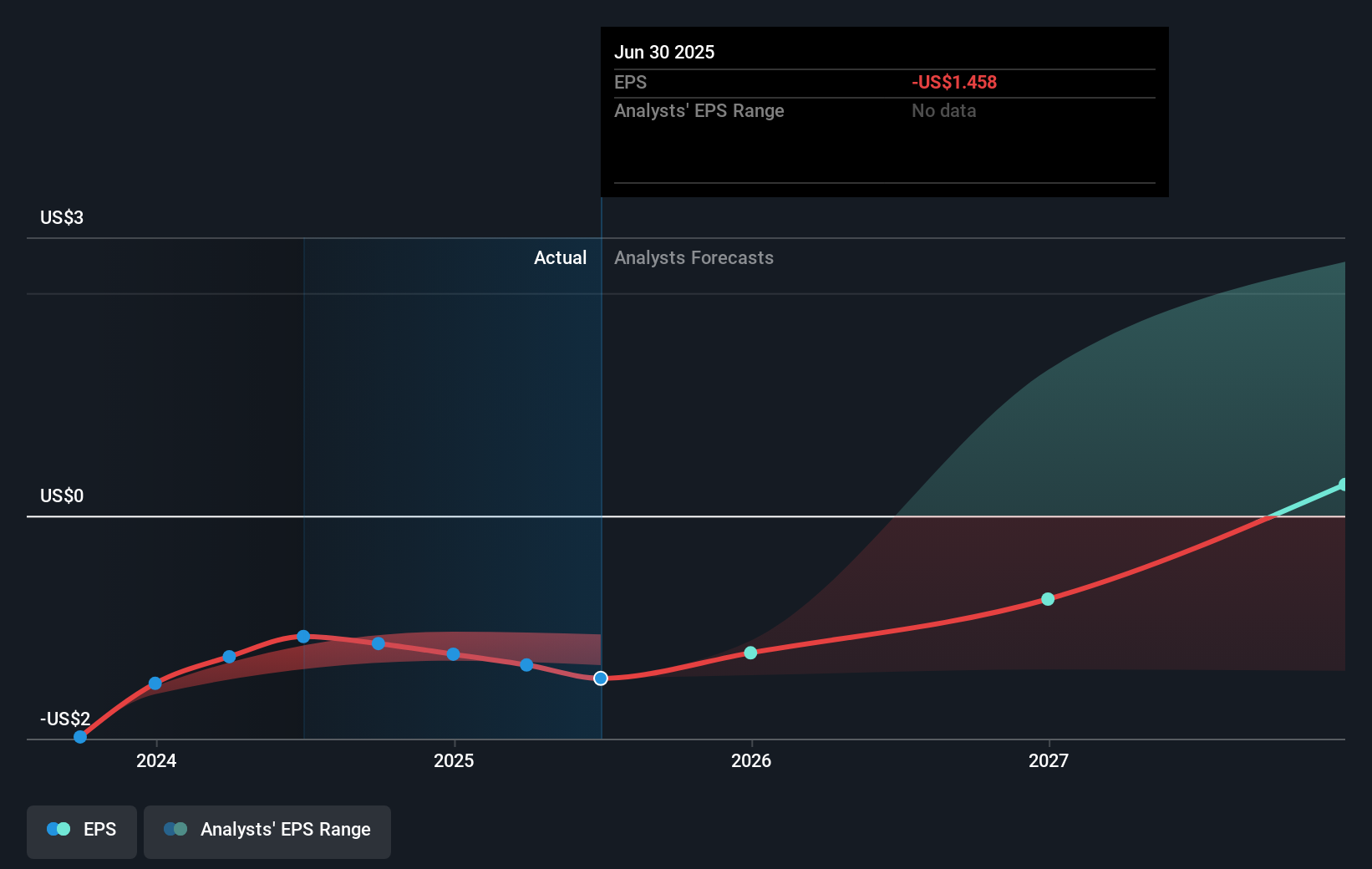Click the 2025 x-axis label
Viewport: 1372px width, 869px height.
(454, 760)
